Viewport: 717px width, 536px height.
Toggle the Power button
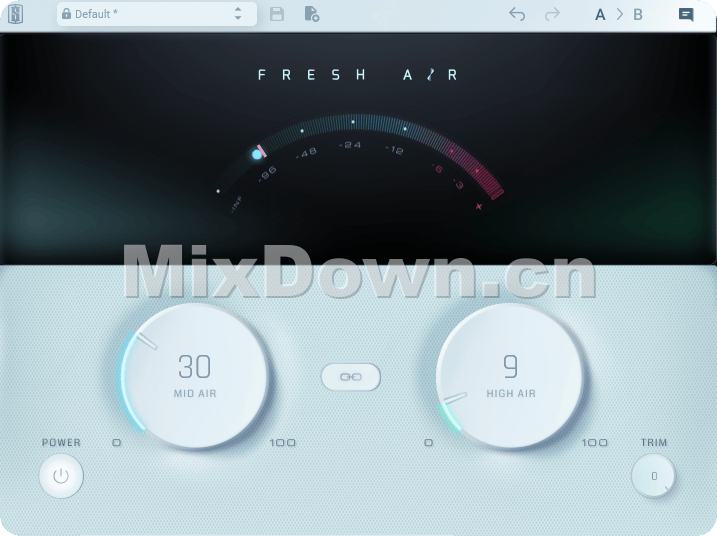(x=61, y=476)
